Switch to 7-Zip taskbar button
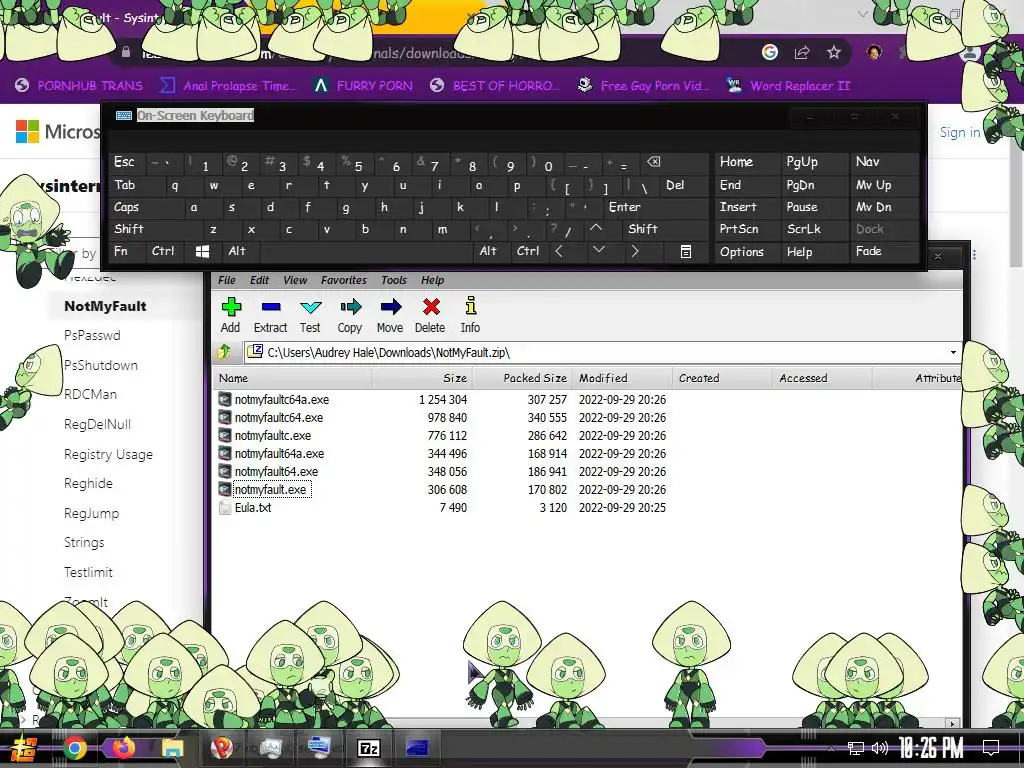 point(369,748)
